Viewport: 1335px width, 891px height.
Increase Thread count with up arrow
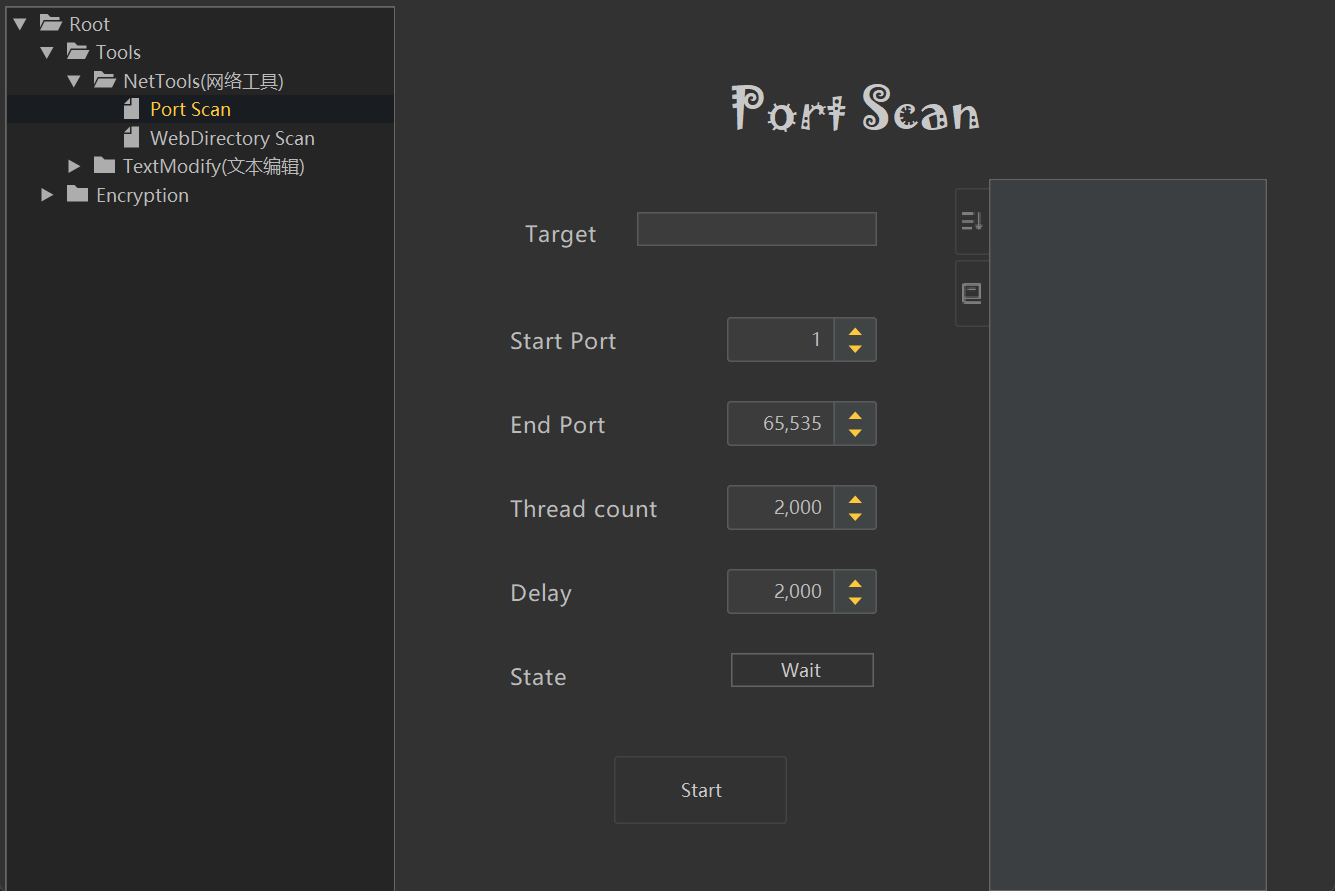[855, 499]
